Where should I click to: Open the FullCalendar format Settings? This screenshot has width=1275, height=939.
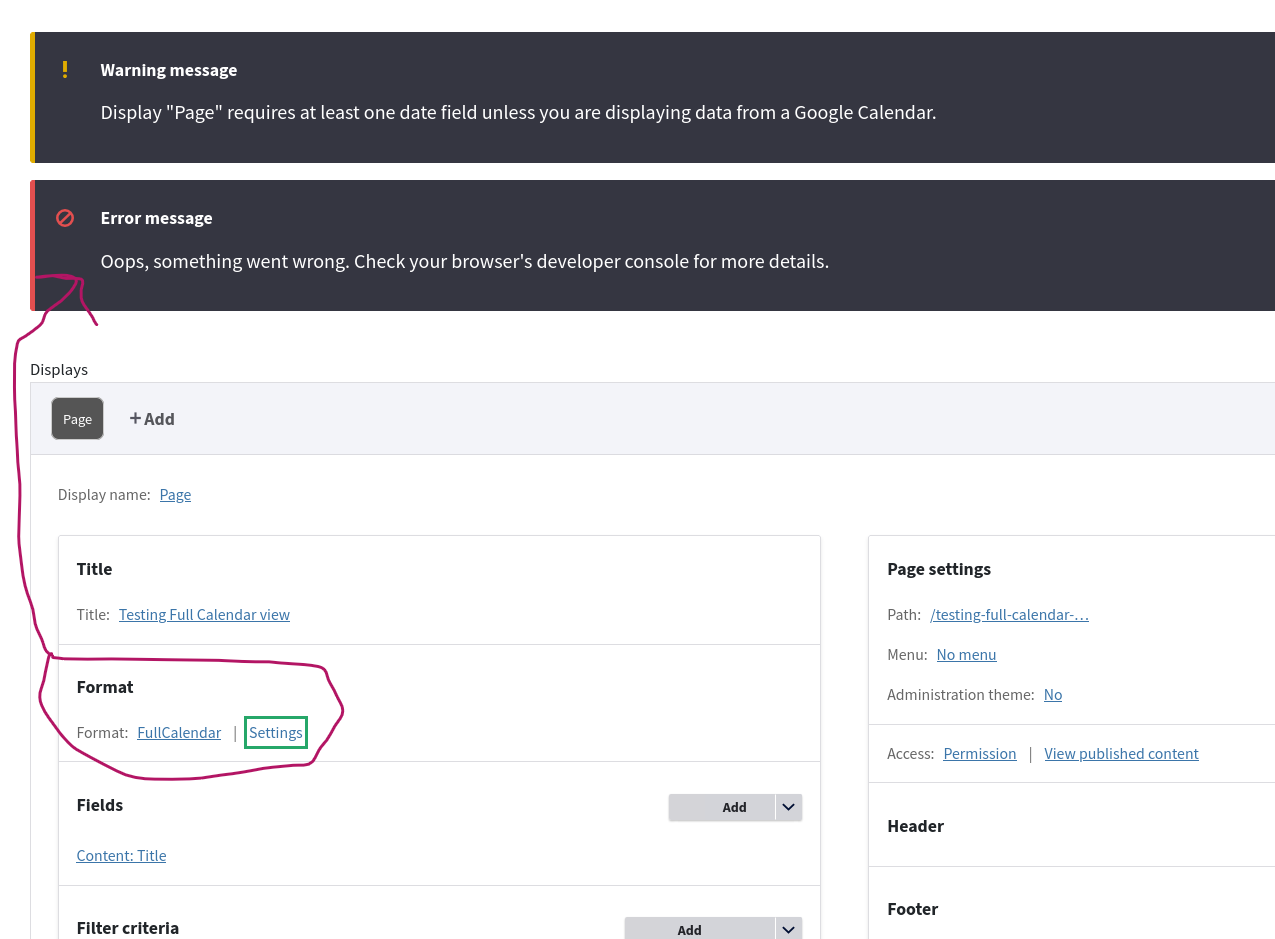click(275, 732)
